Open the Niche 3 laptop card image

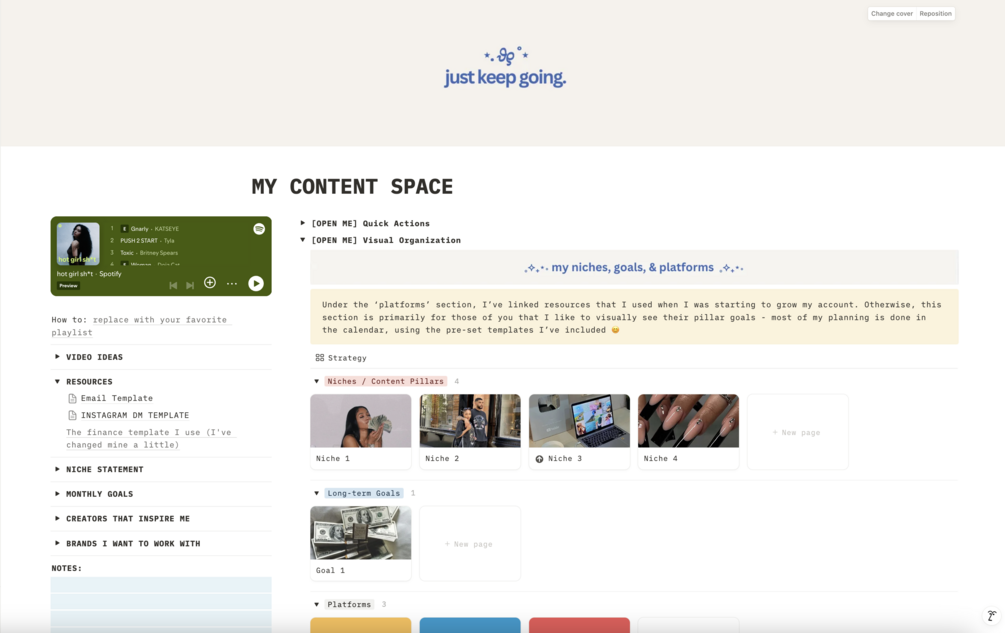tap(579, 421)
